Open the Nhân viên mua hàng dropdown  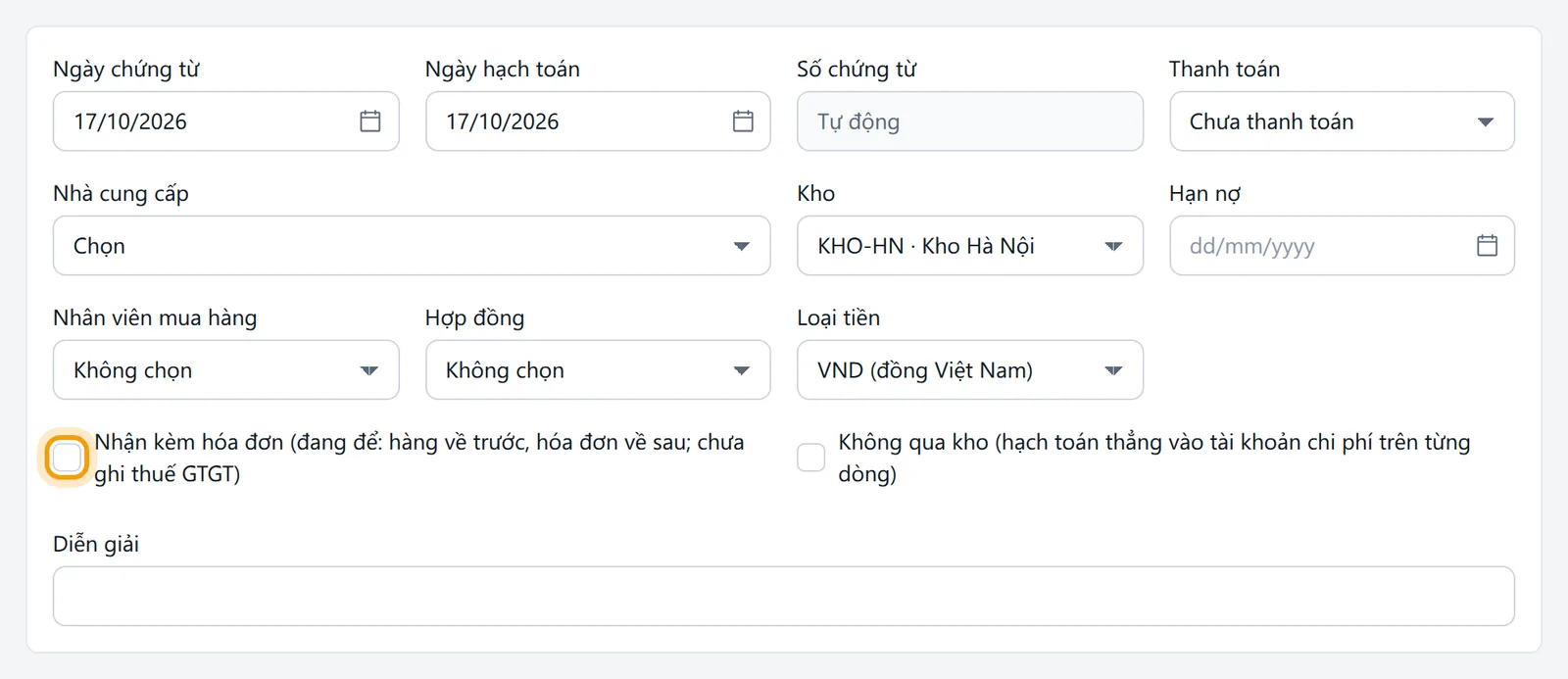pos(226,370)
